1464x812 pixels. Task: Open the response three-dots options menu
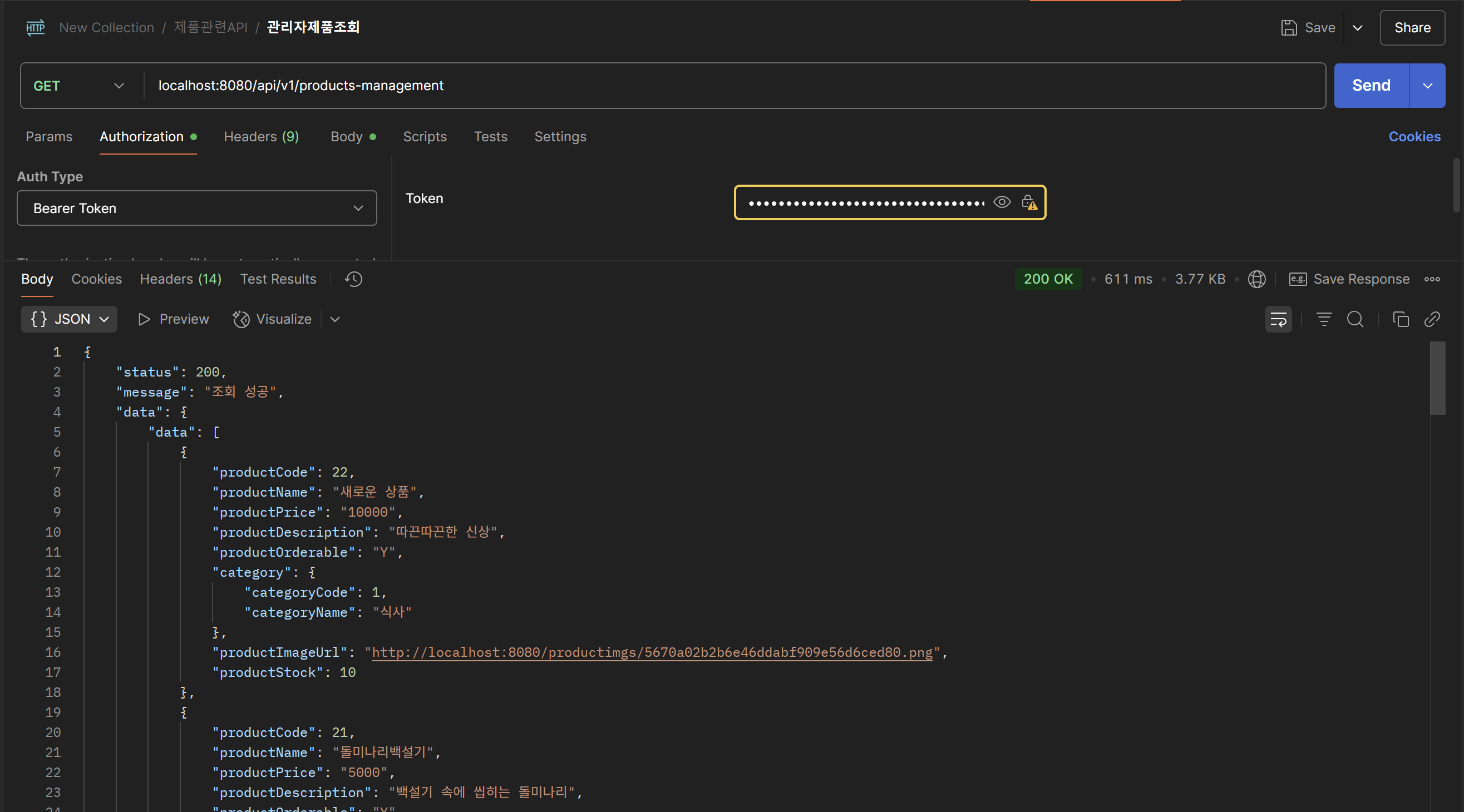click(1432, 279)
